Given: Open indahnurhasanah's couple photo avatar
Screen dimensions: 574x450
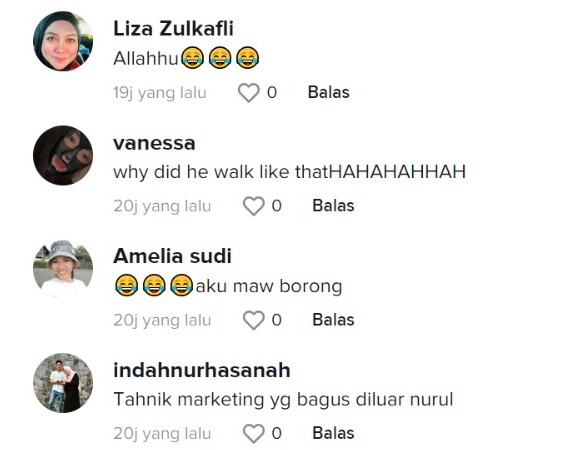Looking at the screenshot, I should coord(63,383).
